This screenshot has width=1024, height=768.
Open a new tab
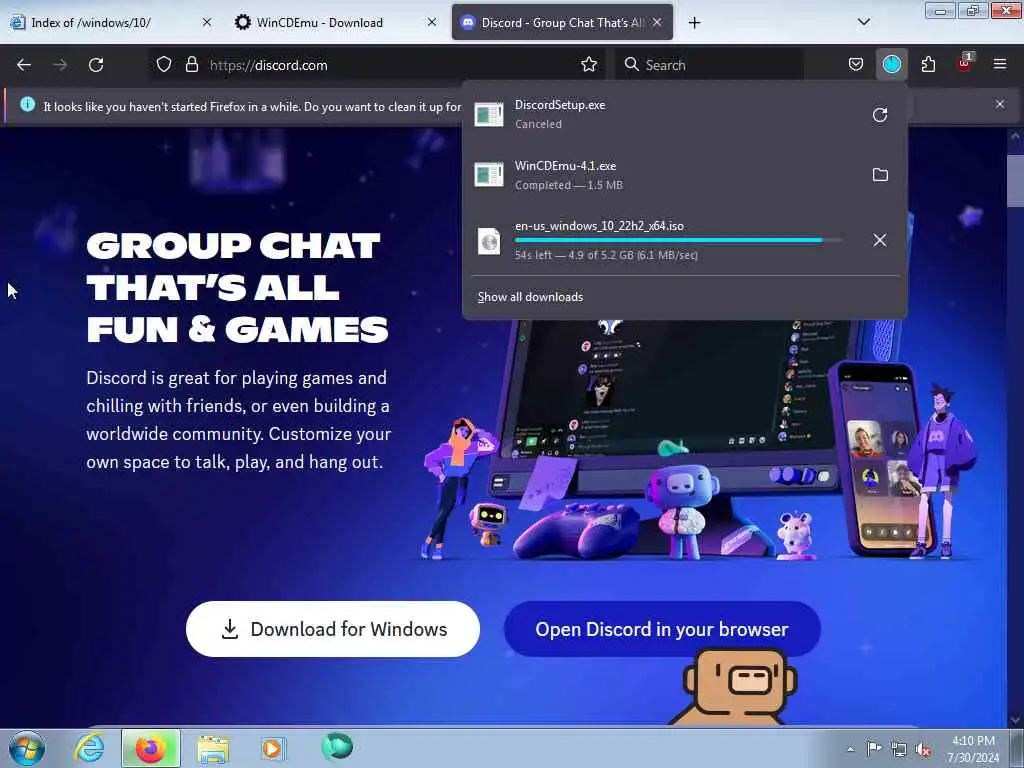coord(694,23)
